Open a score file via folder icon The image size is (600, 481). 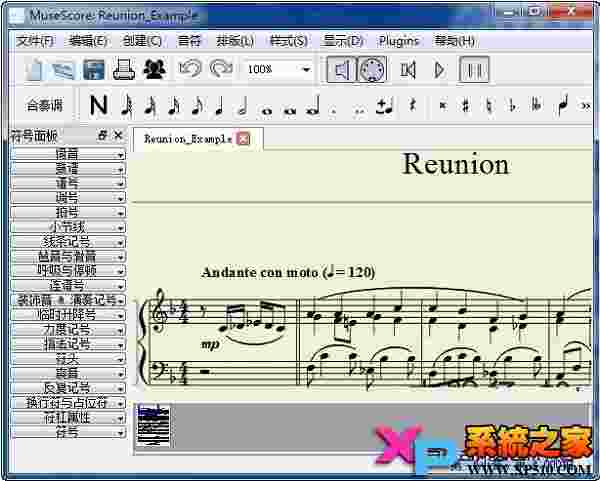[x=63, y=70]
